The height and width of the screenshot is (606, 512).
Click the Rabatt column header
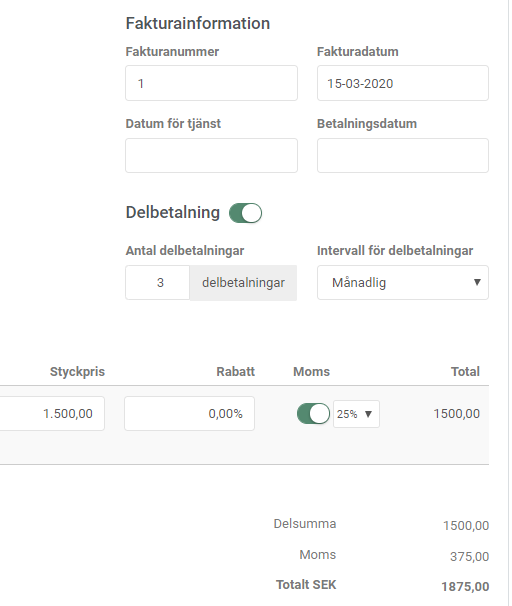tap(235, 371)
